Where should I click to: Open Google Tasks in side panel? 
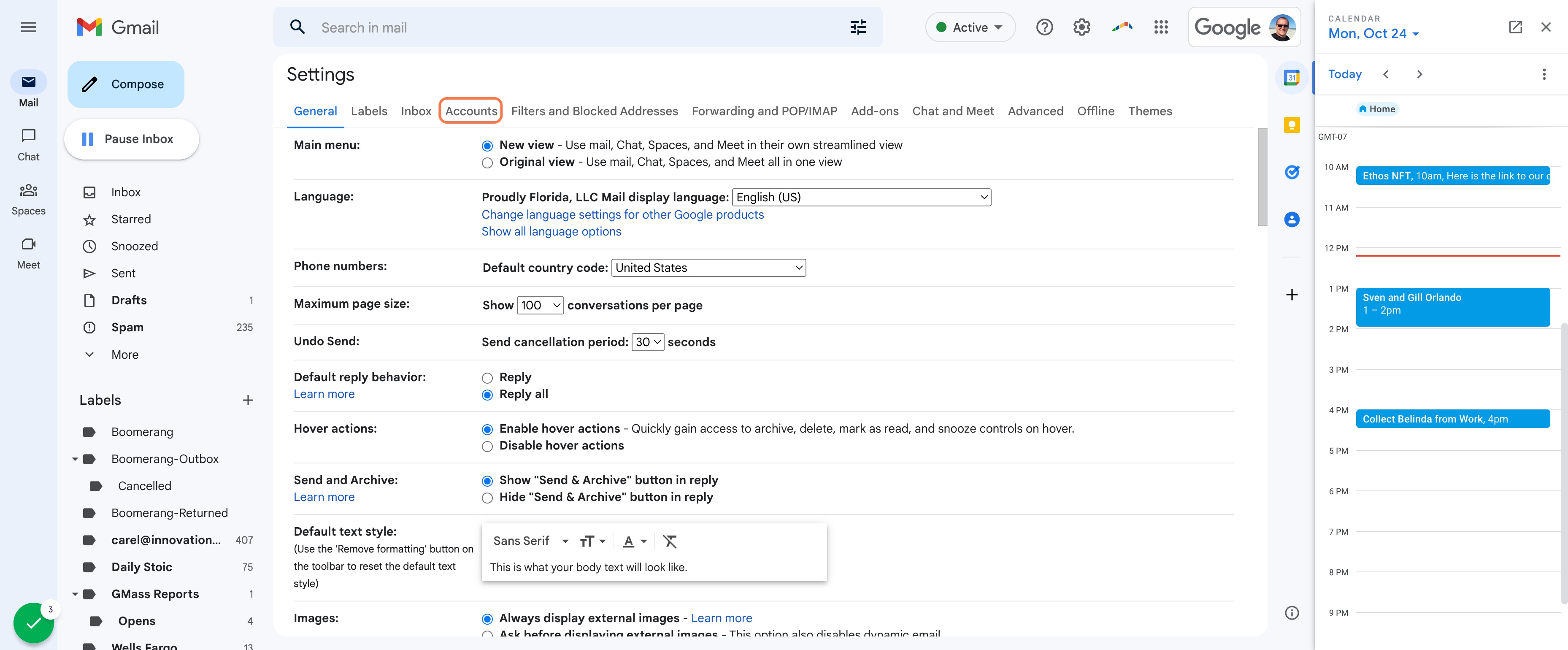click(1292, 172)
